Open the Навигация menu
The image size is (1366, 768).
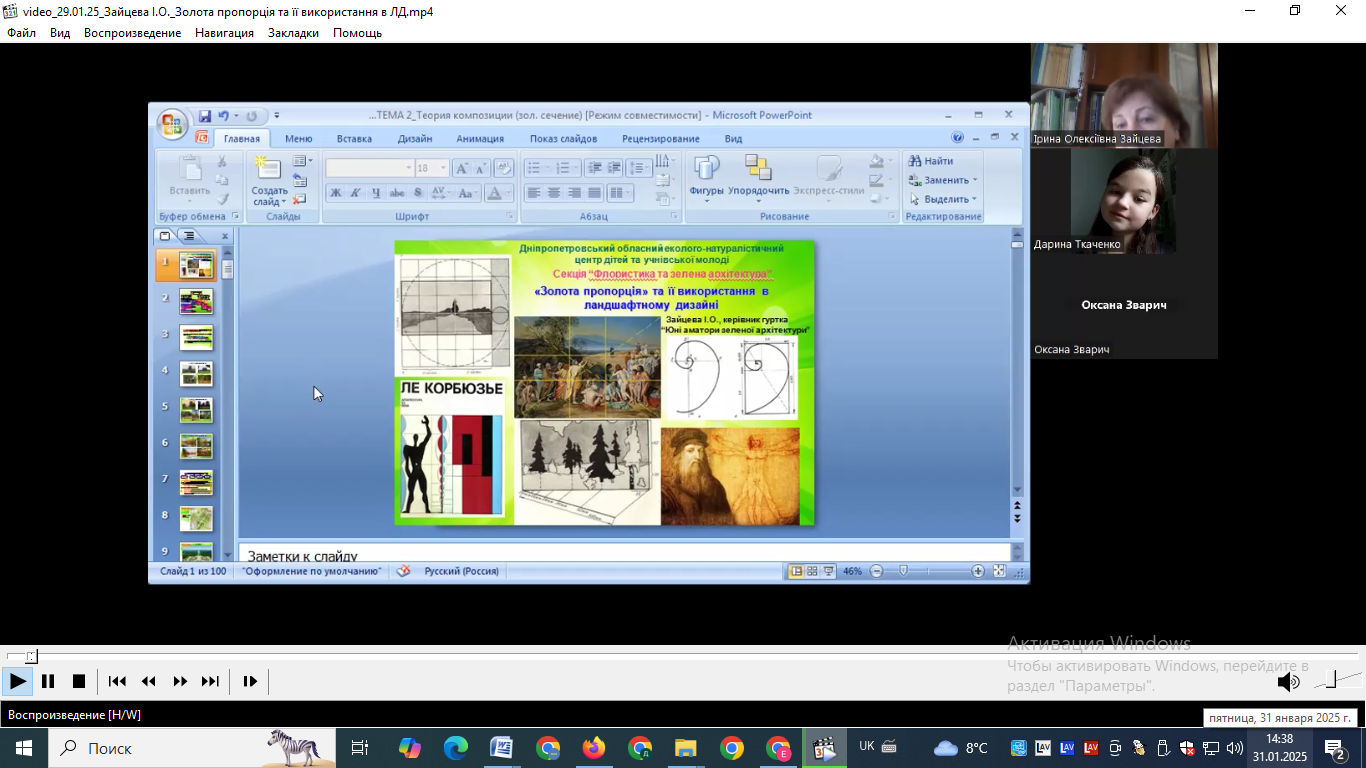224,33
